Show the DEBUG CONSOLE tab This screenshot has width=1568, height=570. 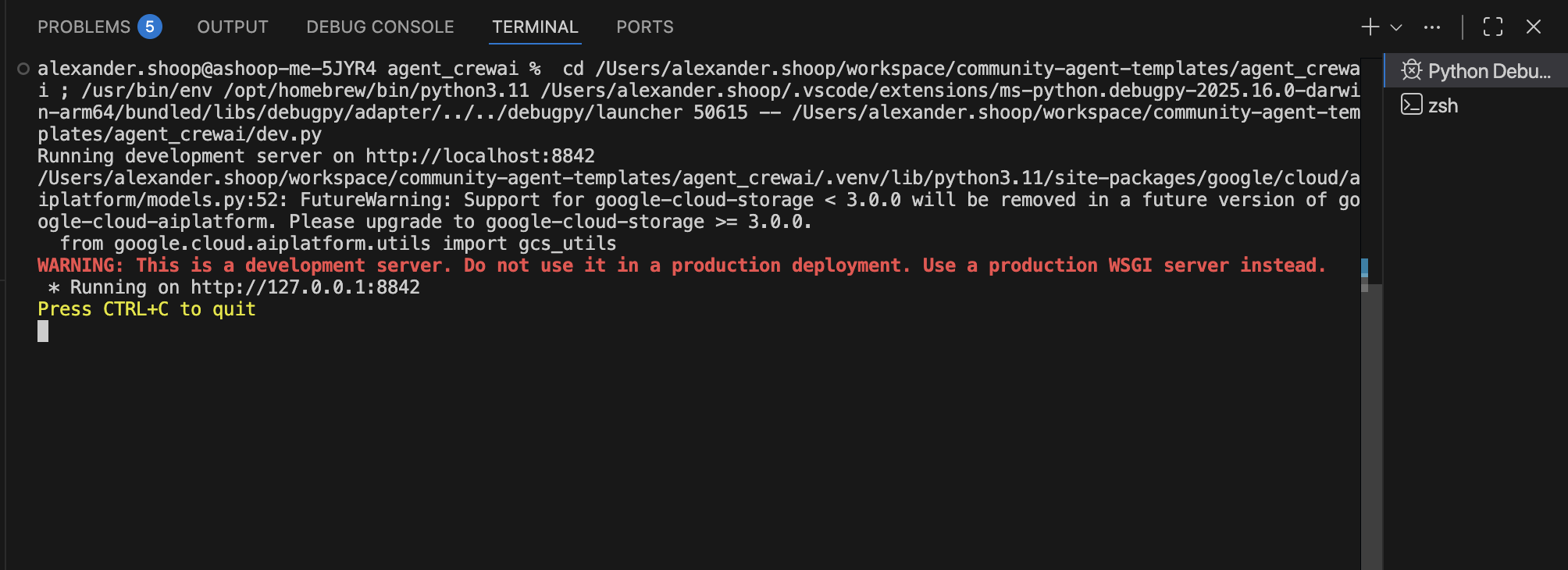[x=380, y=27]
